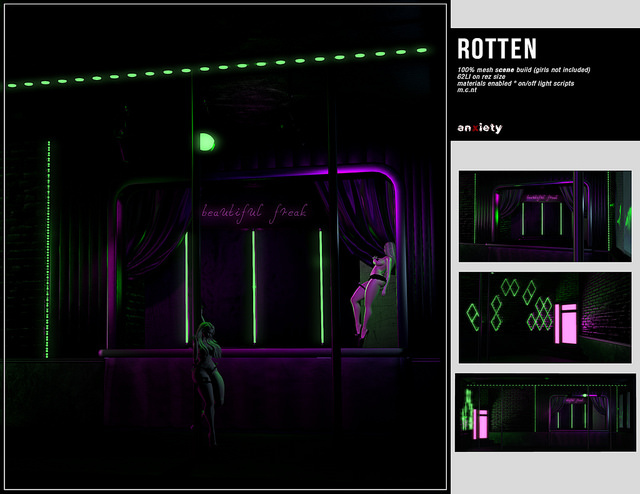Viewport: 640px width, 494px height.
Task: Open the top thumbnail of the curtained stage
Action: [545, 216]
